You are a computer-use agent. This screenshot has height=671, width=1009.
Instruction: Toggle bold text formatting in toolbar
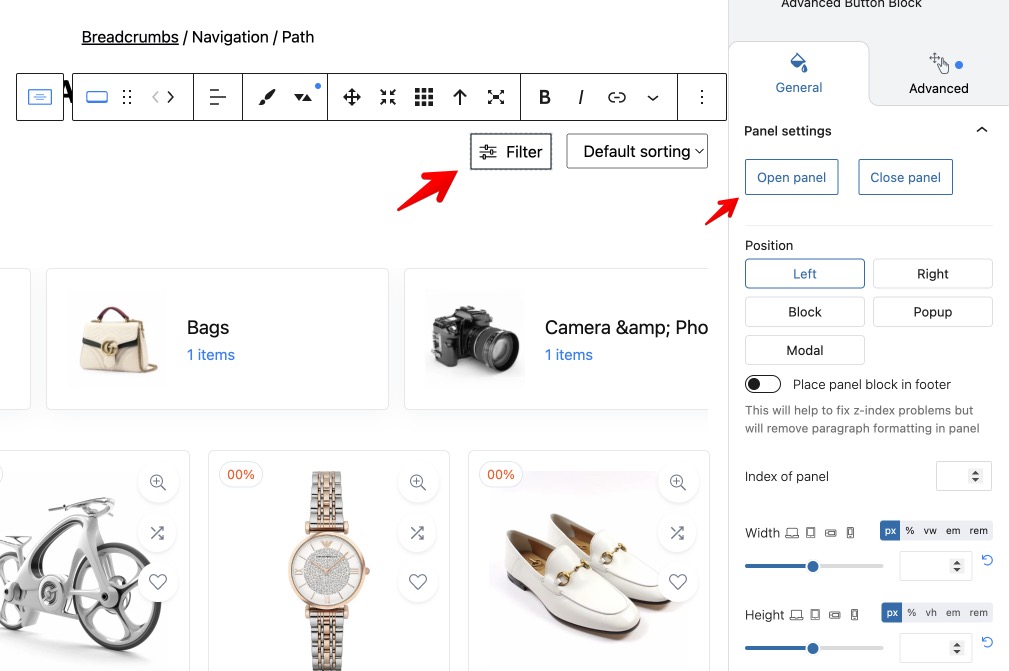tap(545, 97)
